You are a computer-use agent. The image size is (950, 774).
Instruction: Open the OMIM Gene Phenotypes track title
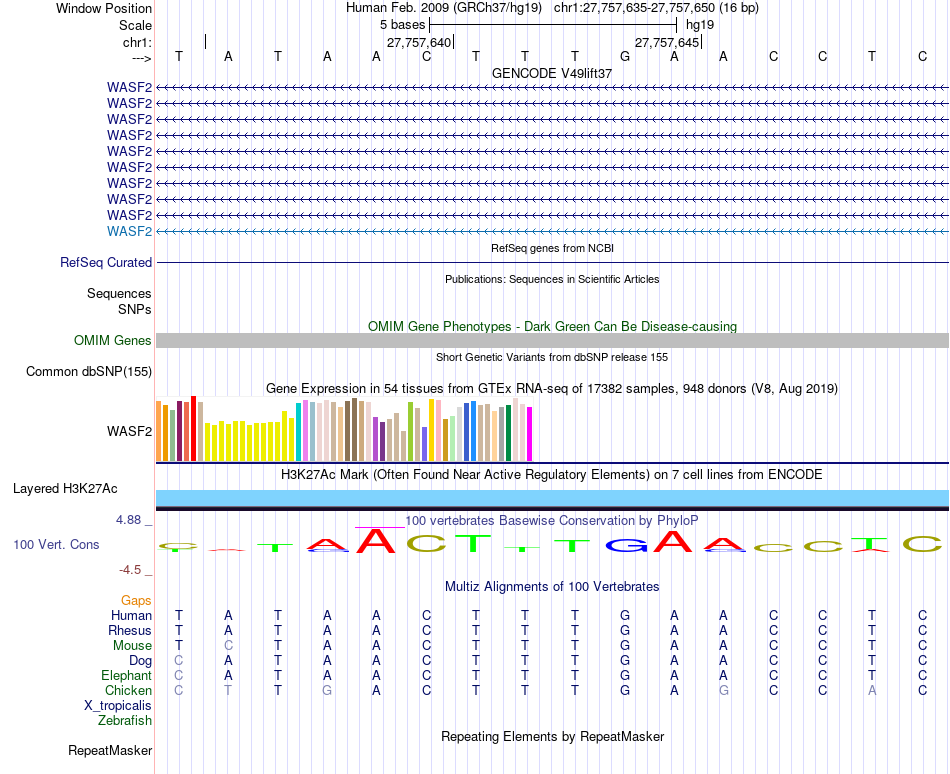[552, 326]
